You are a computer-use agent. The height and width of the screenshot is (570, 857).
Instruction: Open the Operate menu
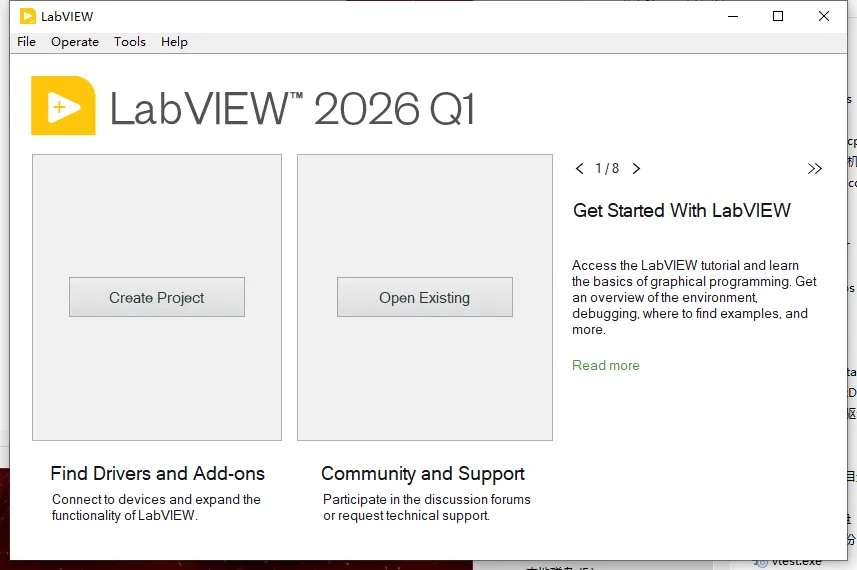75,42
